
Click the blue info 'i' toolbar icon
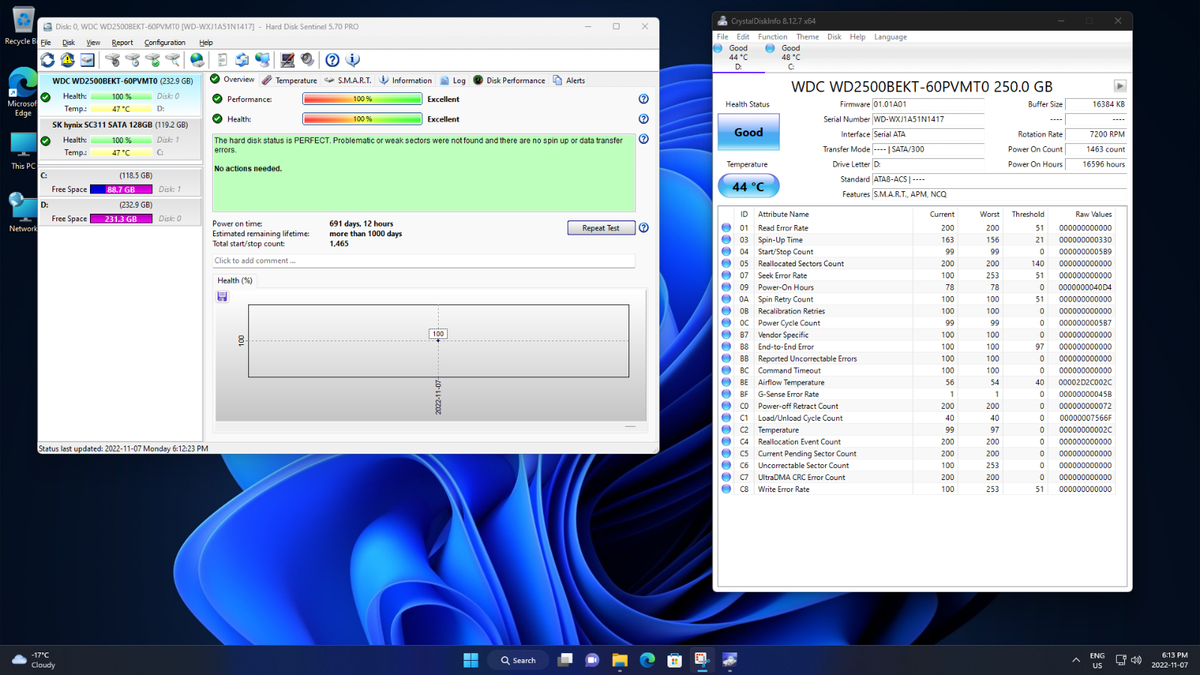click(351, 59)
